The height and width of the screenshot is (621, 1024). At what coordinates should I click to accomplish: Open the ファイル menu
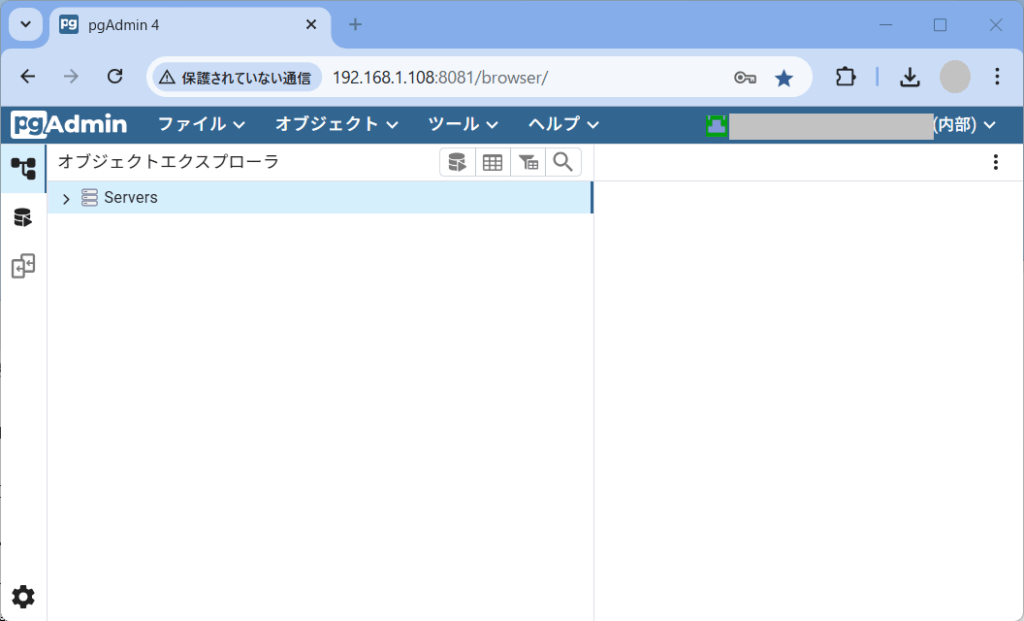[201, 124]
